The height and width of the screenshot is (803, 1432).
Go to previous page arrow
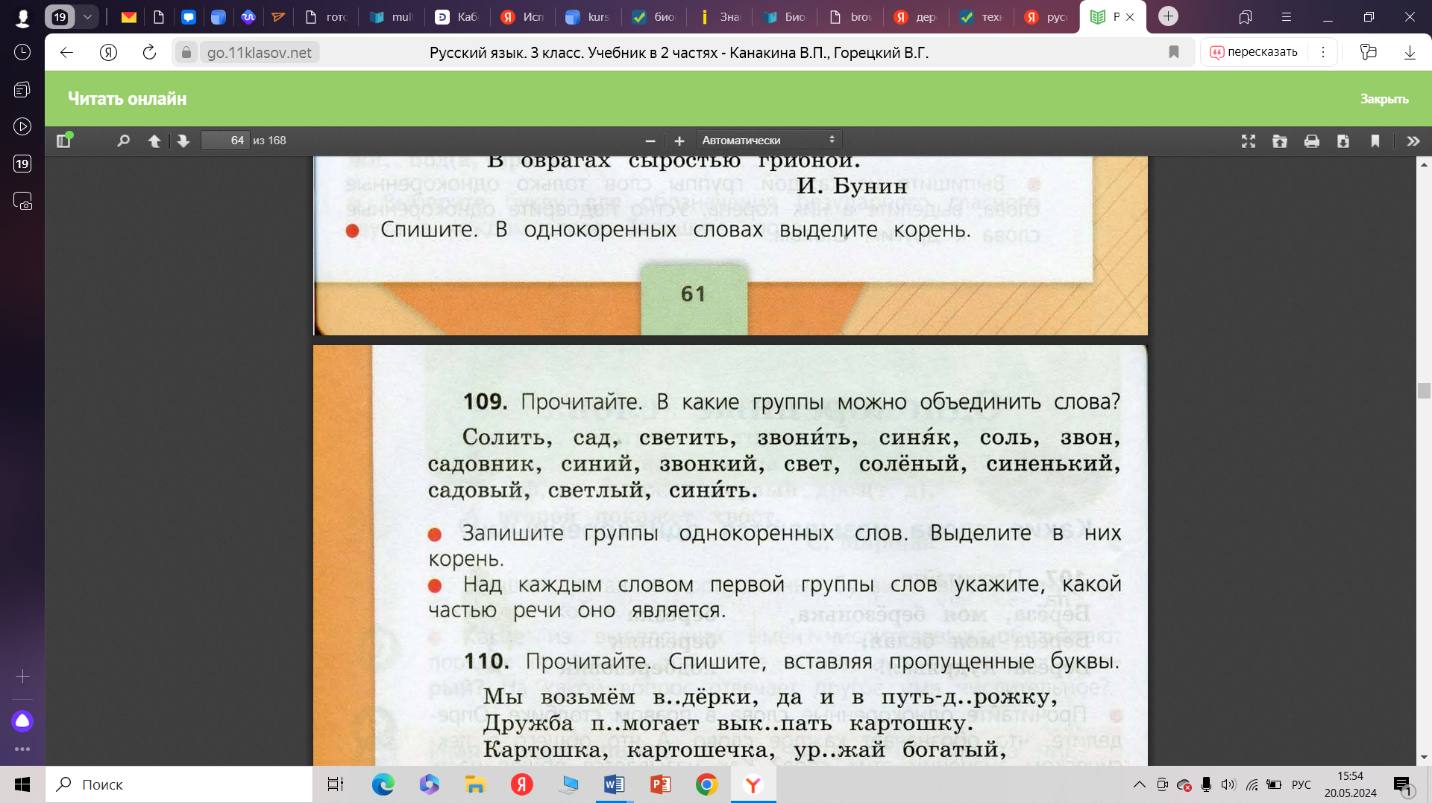click(x=154, y=141)
